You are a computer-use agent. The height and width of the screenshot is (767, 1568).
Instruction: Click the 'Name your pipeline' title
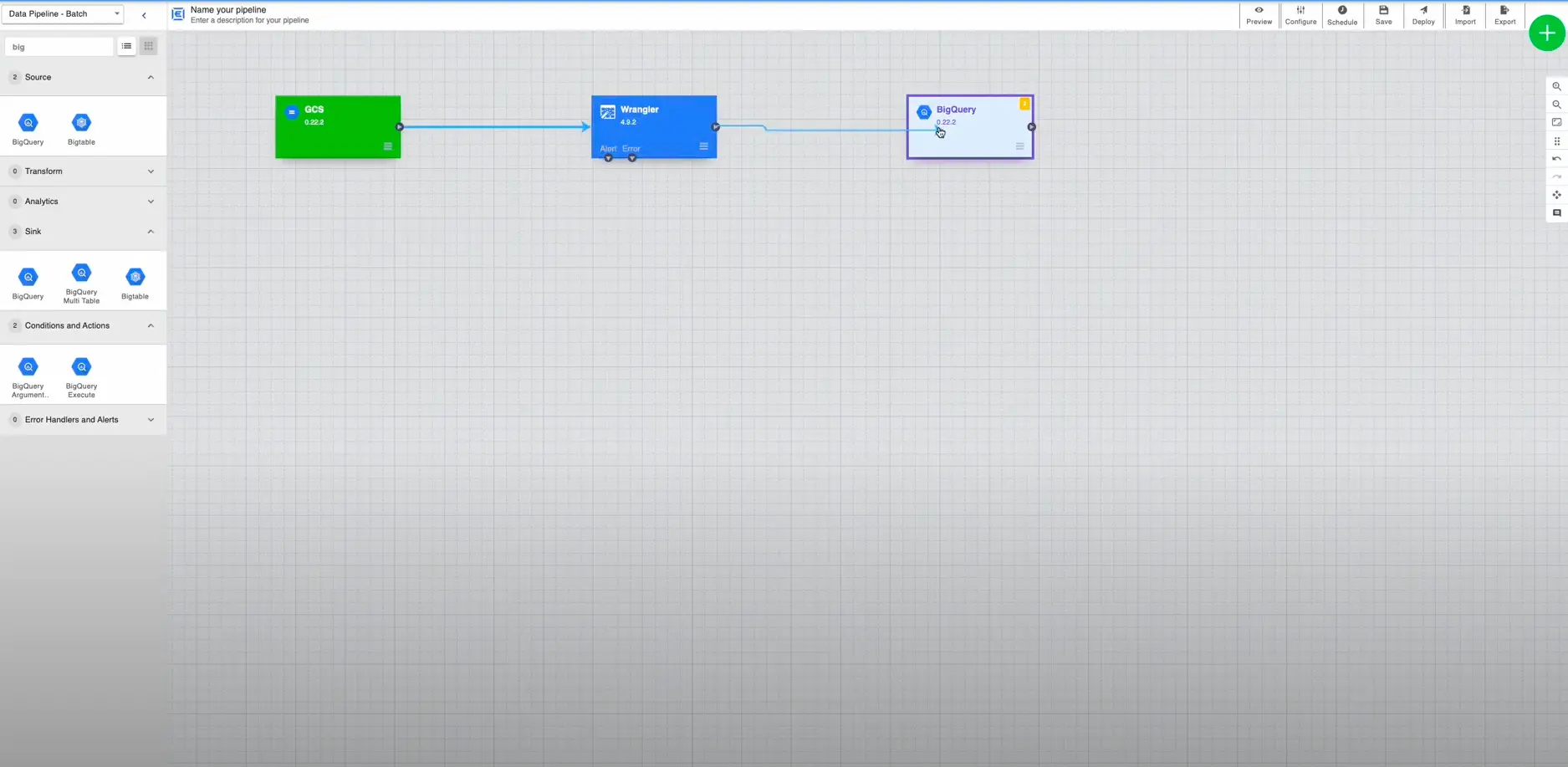click(x=228, y=10)
